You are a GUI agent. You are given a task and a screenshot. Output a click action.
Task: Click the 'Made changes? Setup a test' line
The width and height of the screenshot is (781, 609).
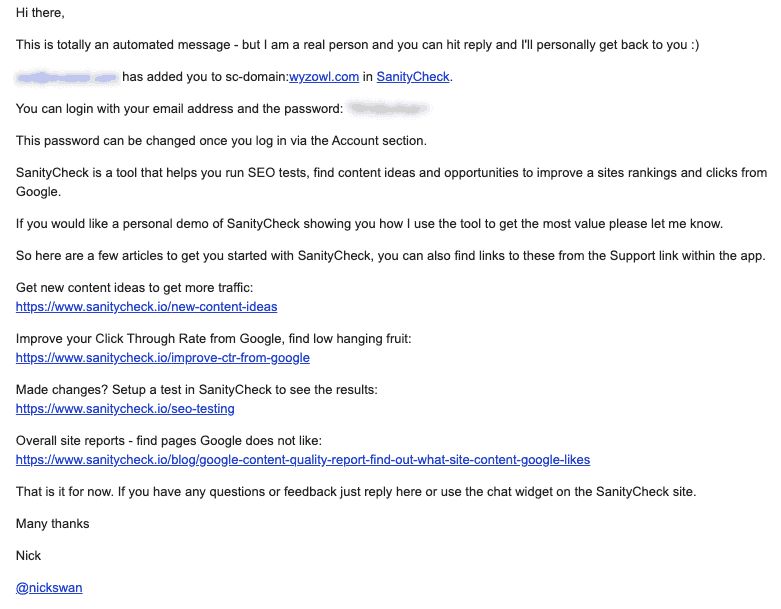tap(197, 390)
